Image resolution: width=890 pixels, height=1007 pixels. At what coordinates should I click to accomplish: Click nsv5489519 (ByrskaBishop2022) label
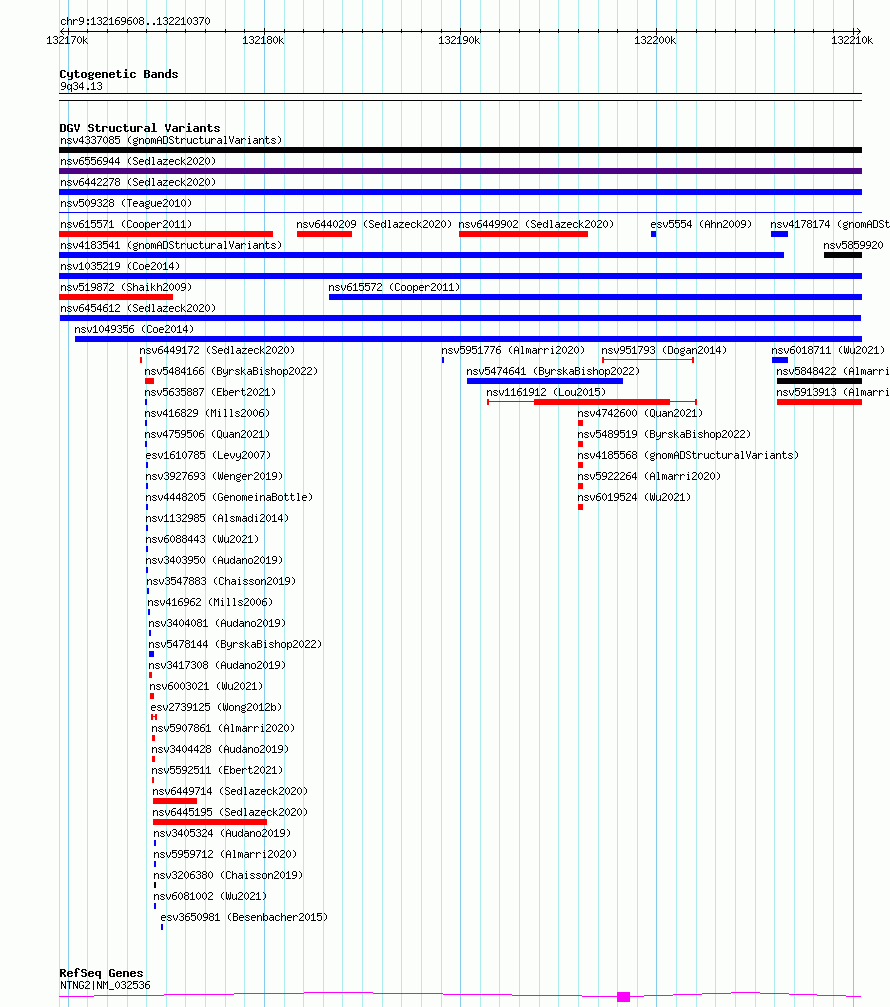[664, 434]
